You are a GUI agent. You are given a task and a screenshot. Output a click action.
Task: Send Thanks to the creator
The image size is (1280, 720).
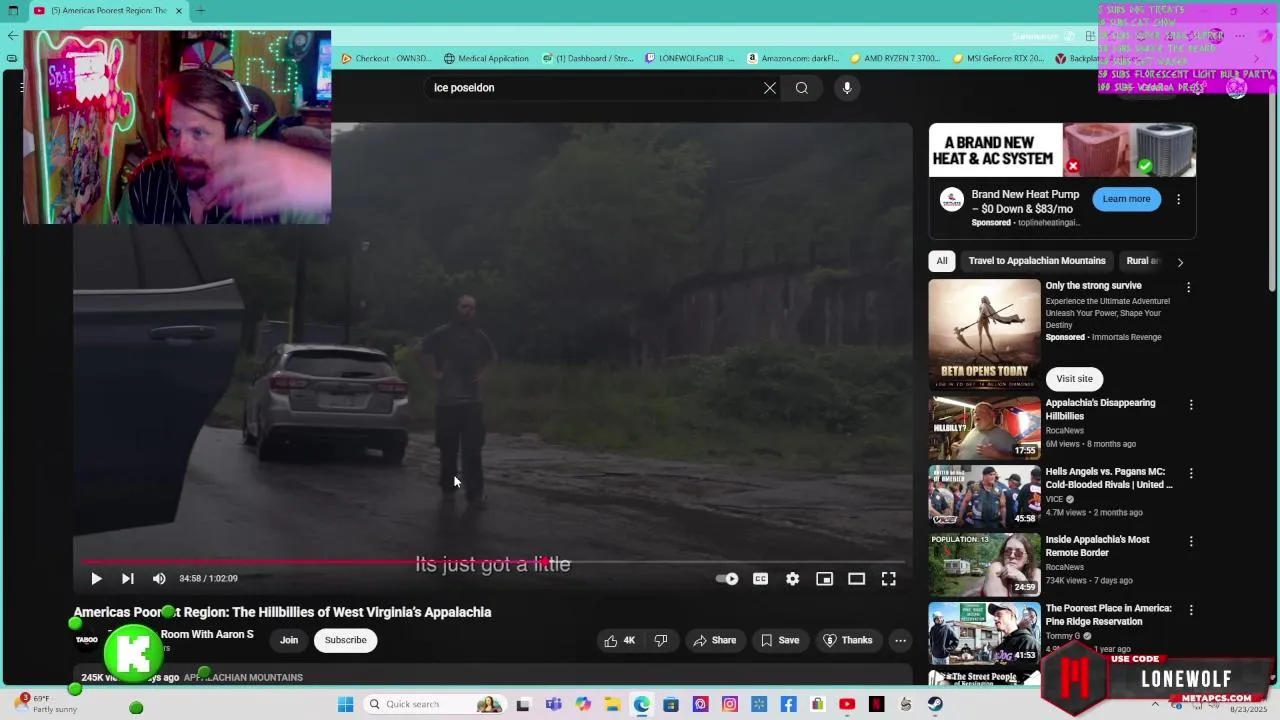[x=847, y=640]
